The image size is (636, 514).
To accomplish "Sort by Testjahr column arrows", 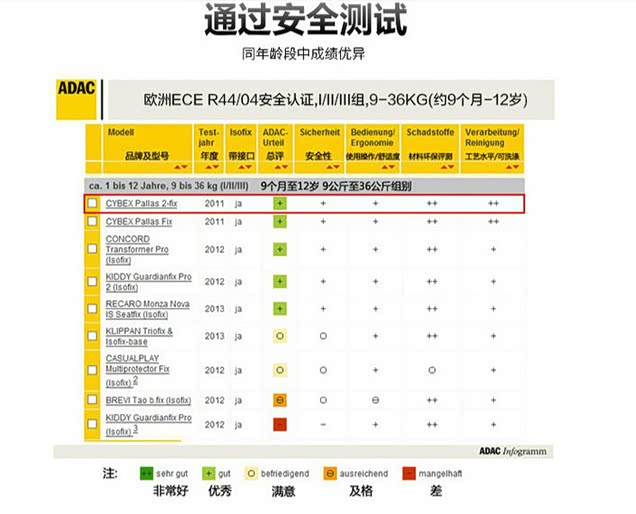I will pos(212,167).
